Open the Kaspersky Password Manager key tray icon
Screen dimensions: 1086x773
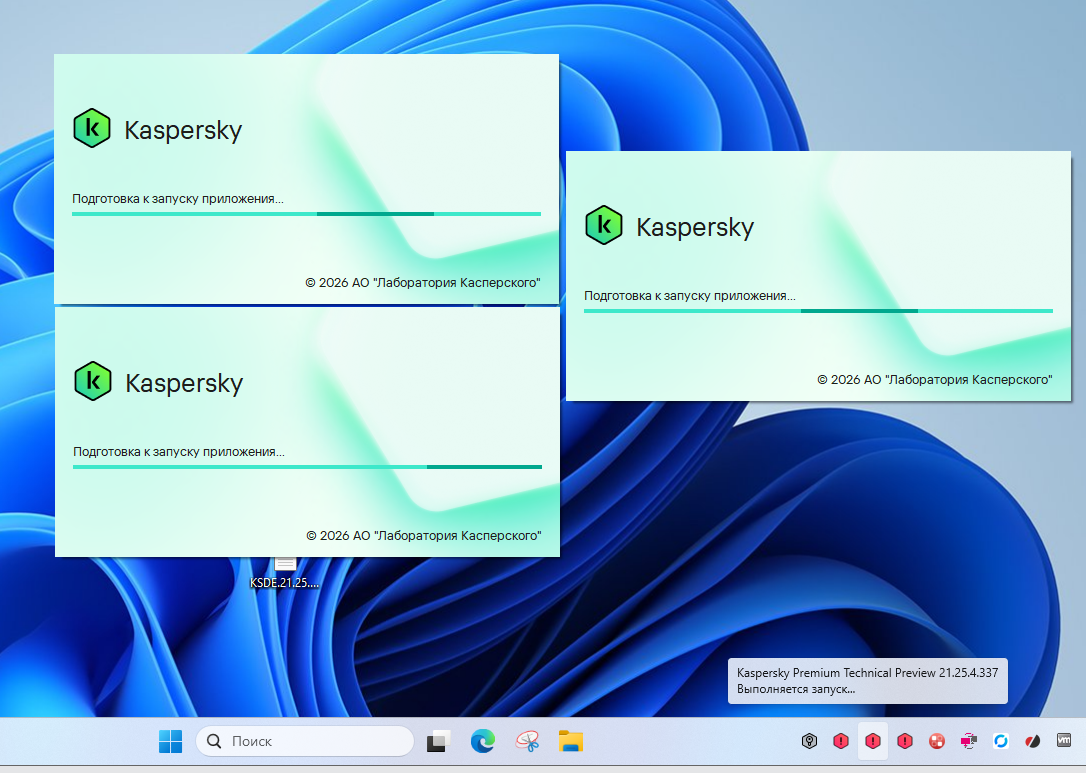click(809, 741)
